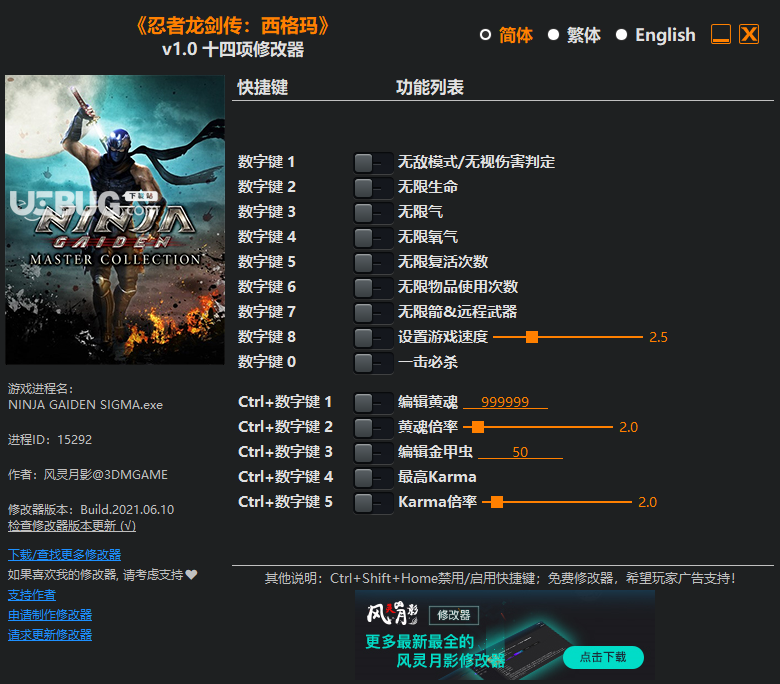Toggle the 编辑黄魂 switch

tap(373, 402)
